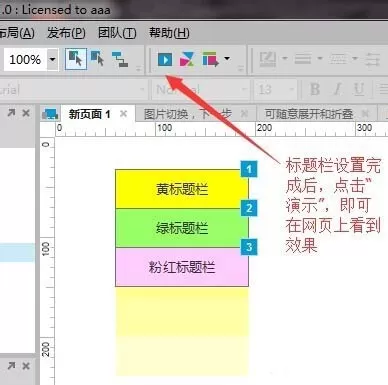Switch to the 可随意展开和折叠 tab
This screenshot has height=385, width=388.
click(309, 114)
